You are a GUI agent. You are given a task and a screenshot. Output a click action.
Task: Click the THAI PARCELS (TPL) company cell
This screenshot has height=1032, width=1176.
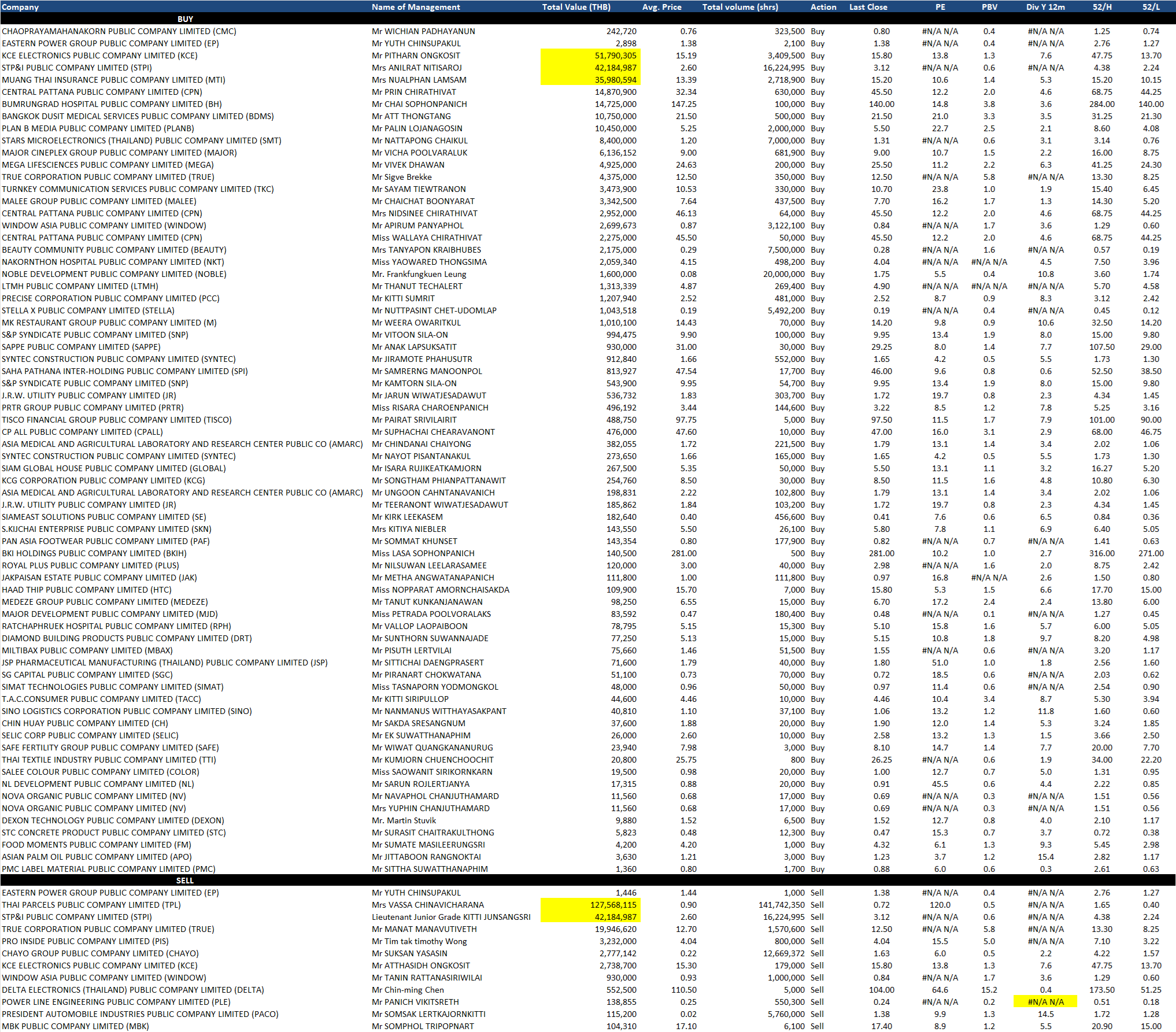(91, 905)
